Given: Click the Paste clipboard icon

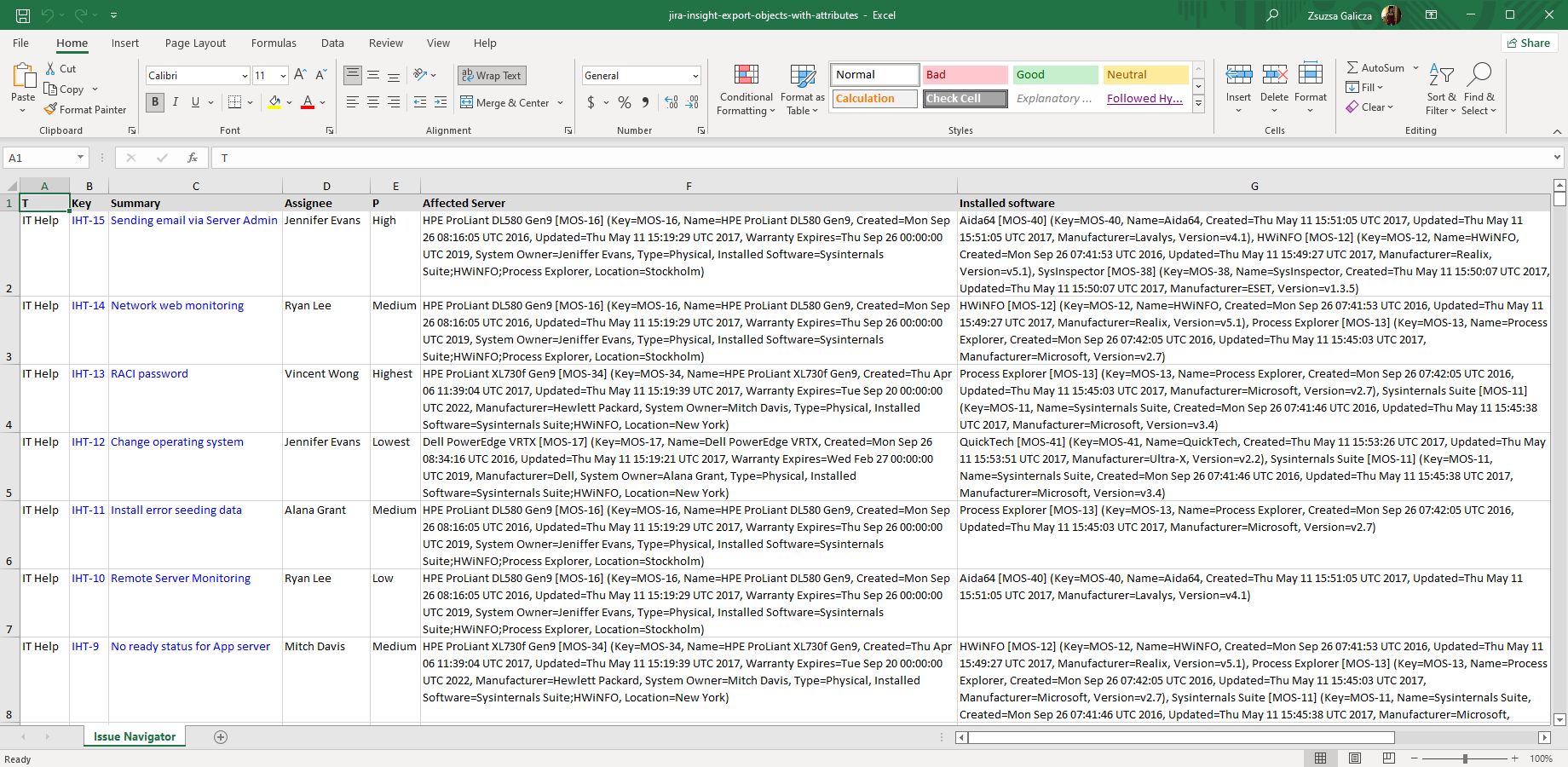Looking at the screenshot, I should pyautogui.click(x=24, y=77).
